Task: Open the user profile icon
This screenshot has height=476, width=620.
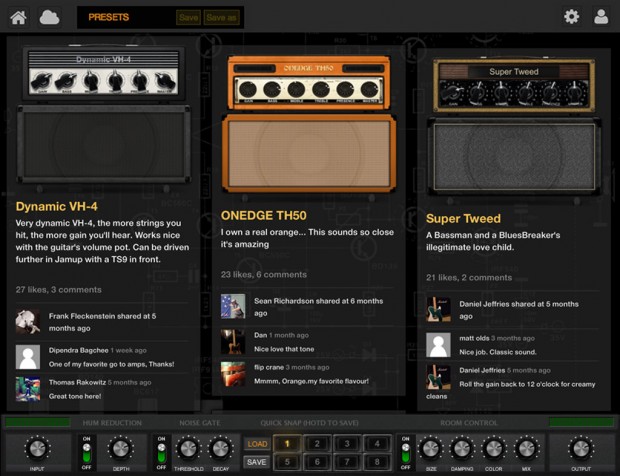Action: pyautogui.click(x=601, y=16)
